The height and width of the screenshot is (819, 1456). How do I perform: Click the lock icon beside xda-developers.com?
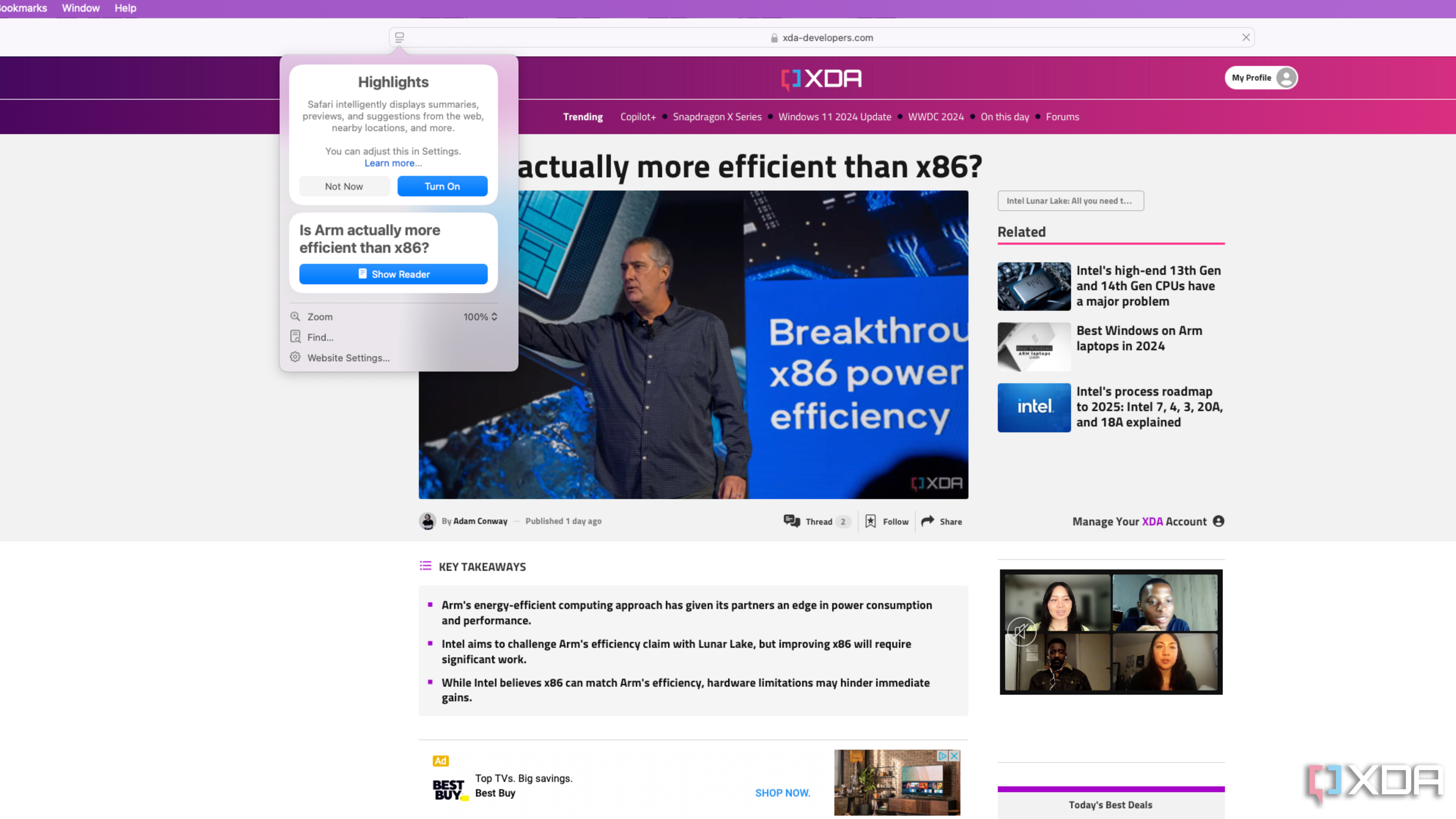[x=774, y=38]
